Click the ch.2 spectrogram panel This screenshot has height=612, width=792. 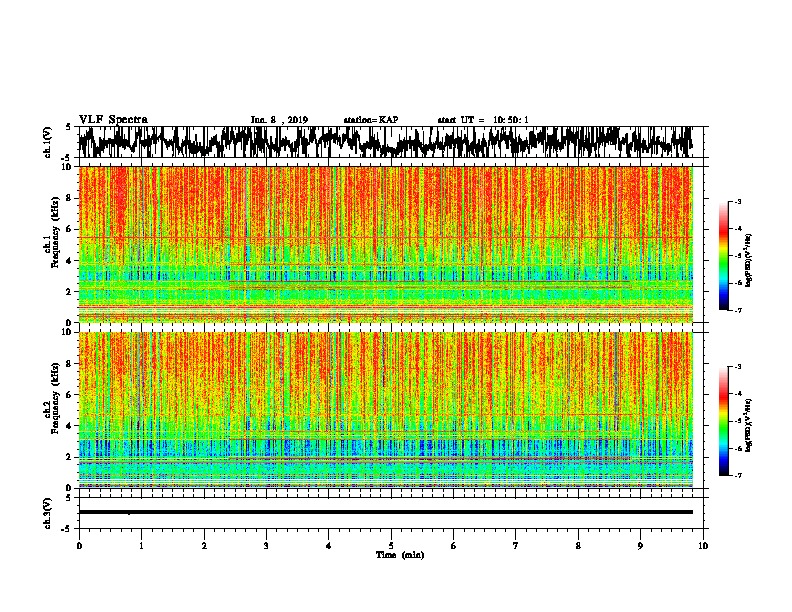click(386, 410)
